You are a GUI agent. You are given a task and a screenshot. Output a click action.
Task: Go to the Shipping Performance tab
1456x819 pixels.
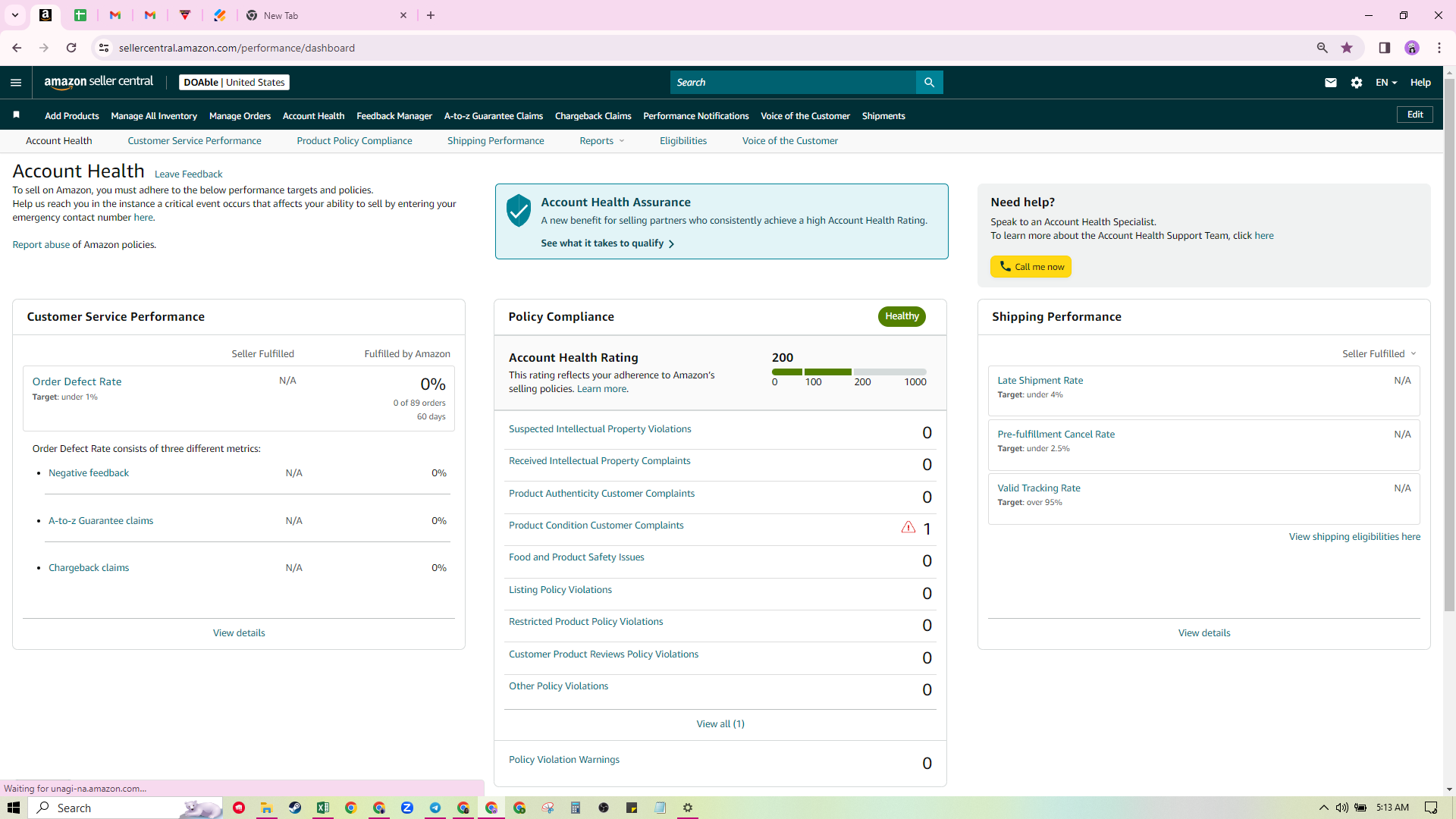pos(496,141)
